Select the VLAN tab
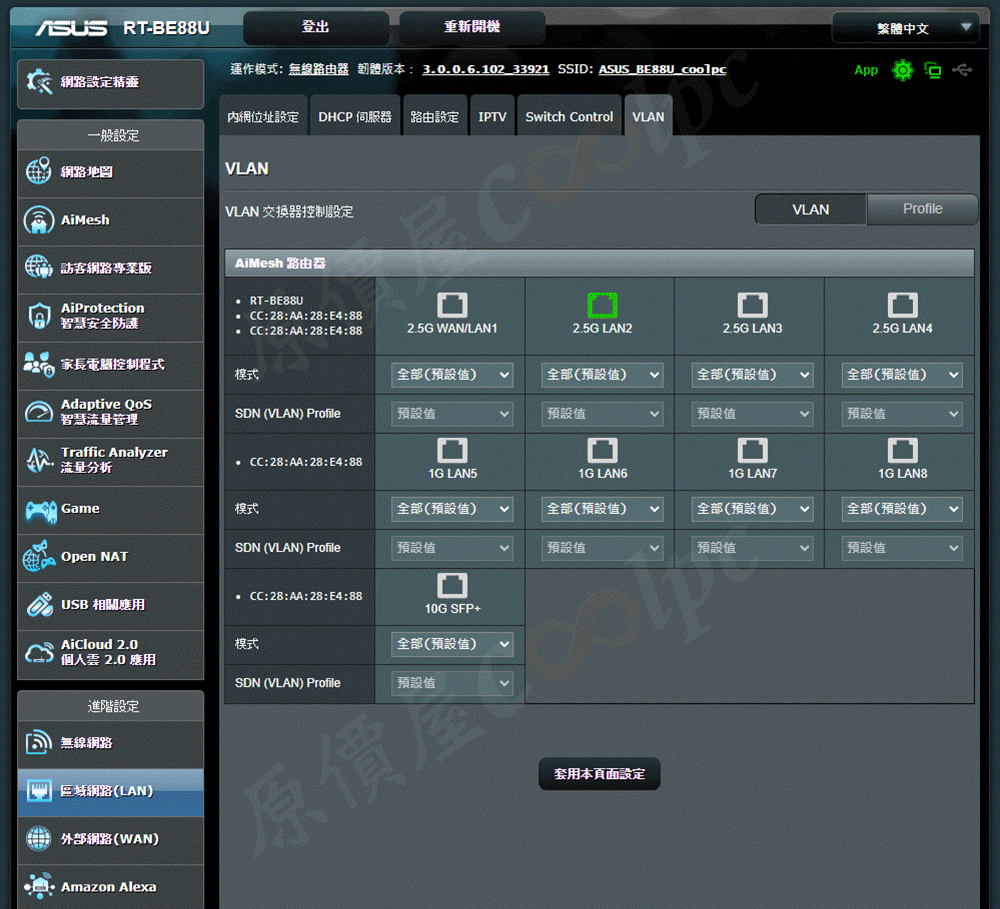This screenshot has height=909, width=1000. click(648, 116)
